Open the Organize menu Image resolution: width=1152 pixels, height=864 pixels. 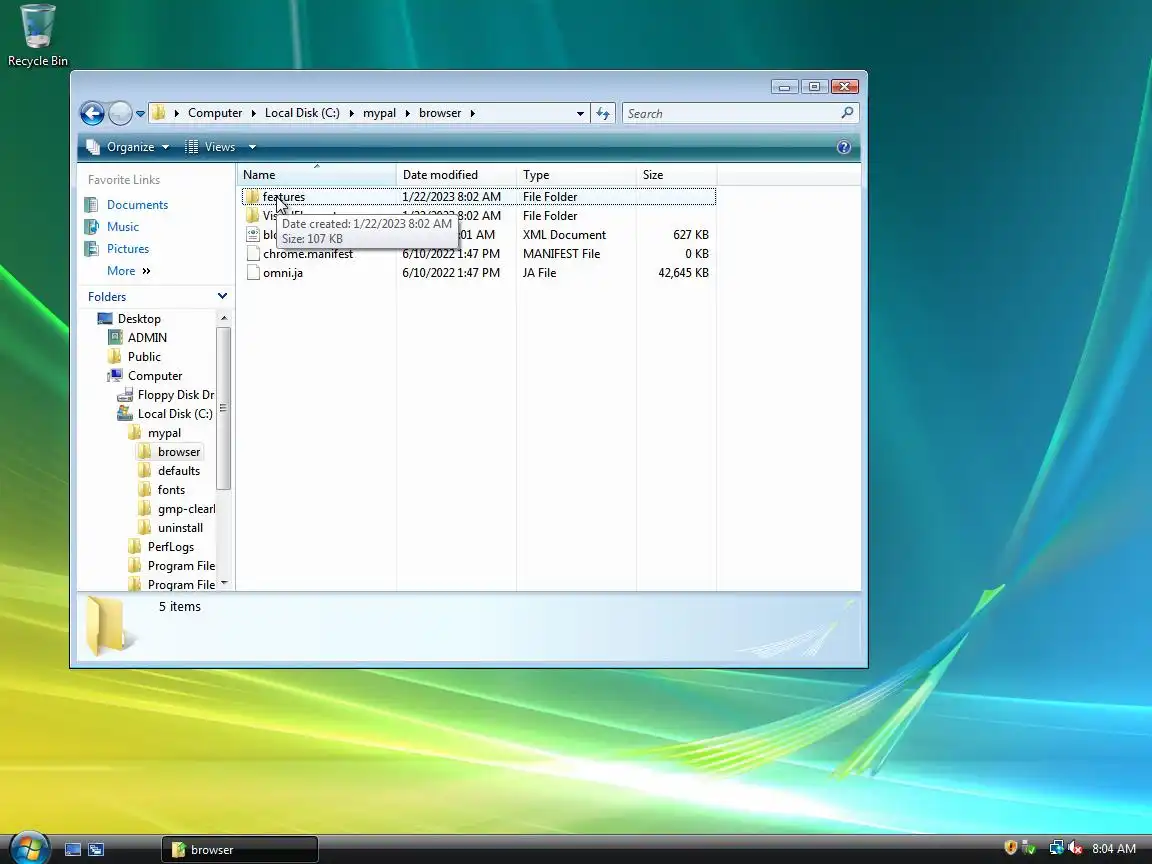128,147
